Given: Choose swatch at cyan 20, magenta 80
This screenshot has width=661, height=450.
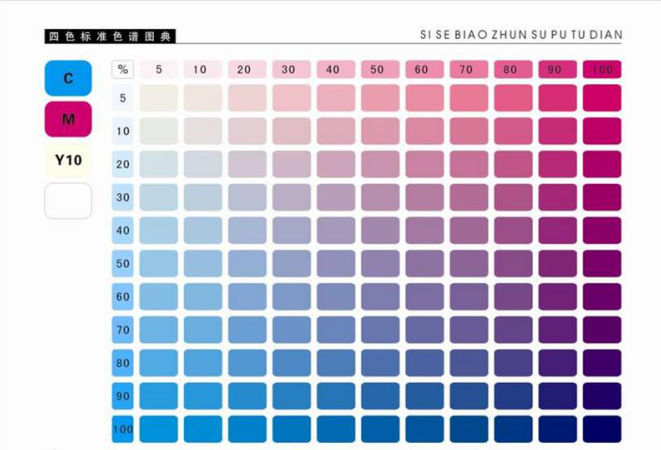Looking at the screenshot, I should (x=513, y=164).
